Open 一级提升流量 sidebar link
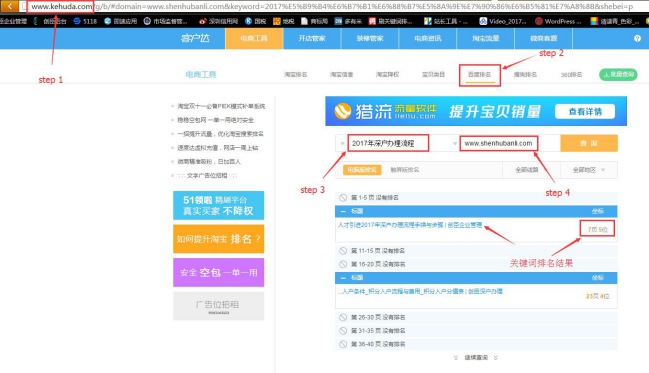 (220, 134)
